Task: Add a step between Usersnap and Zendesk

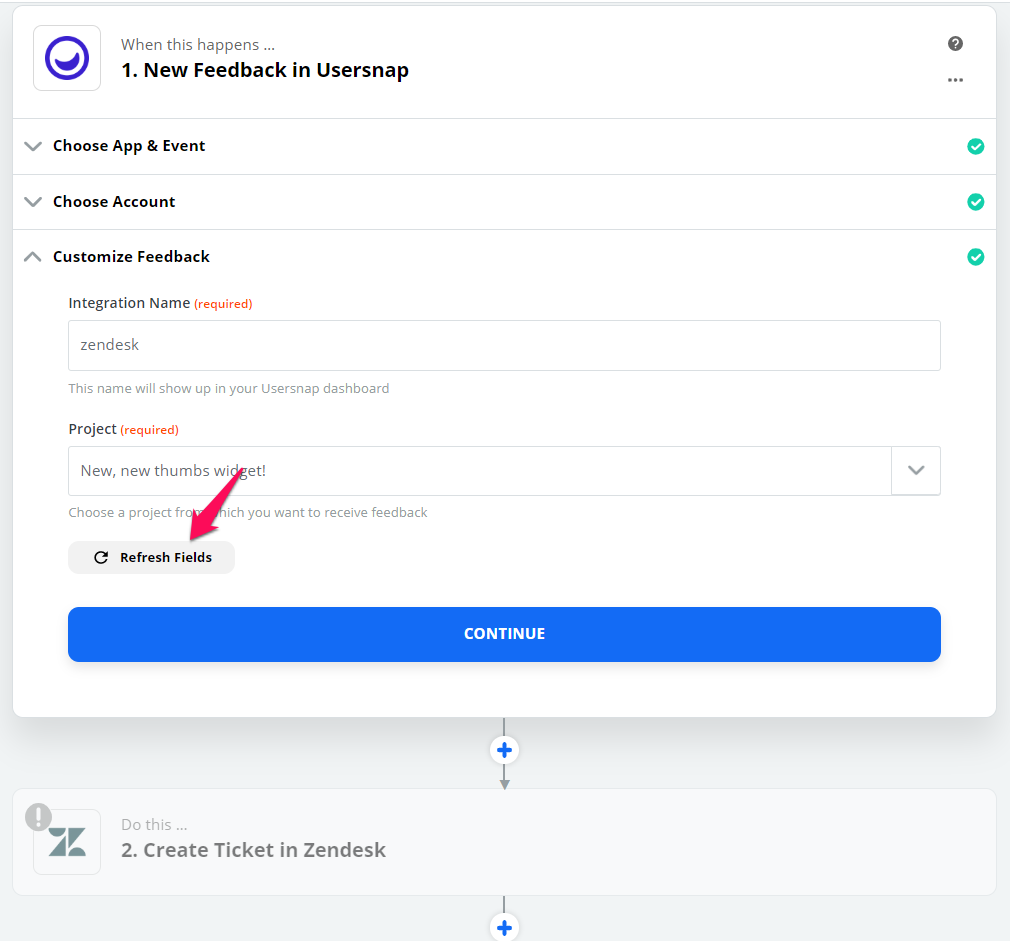Action: 504,750
